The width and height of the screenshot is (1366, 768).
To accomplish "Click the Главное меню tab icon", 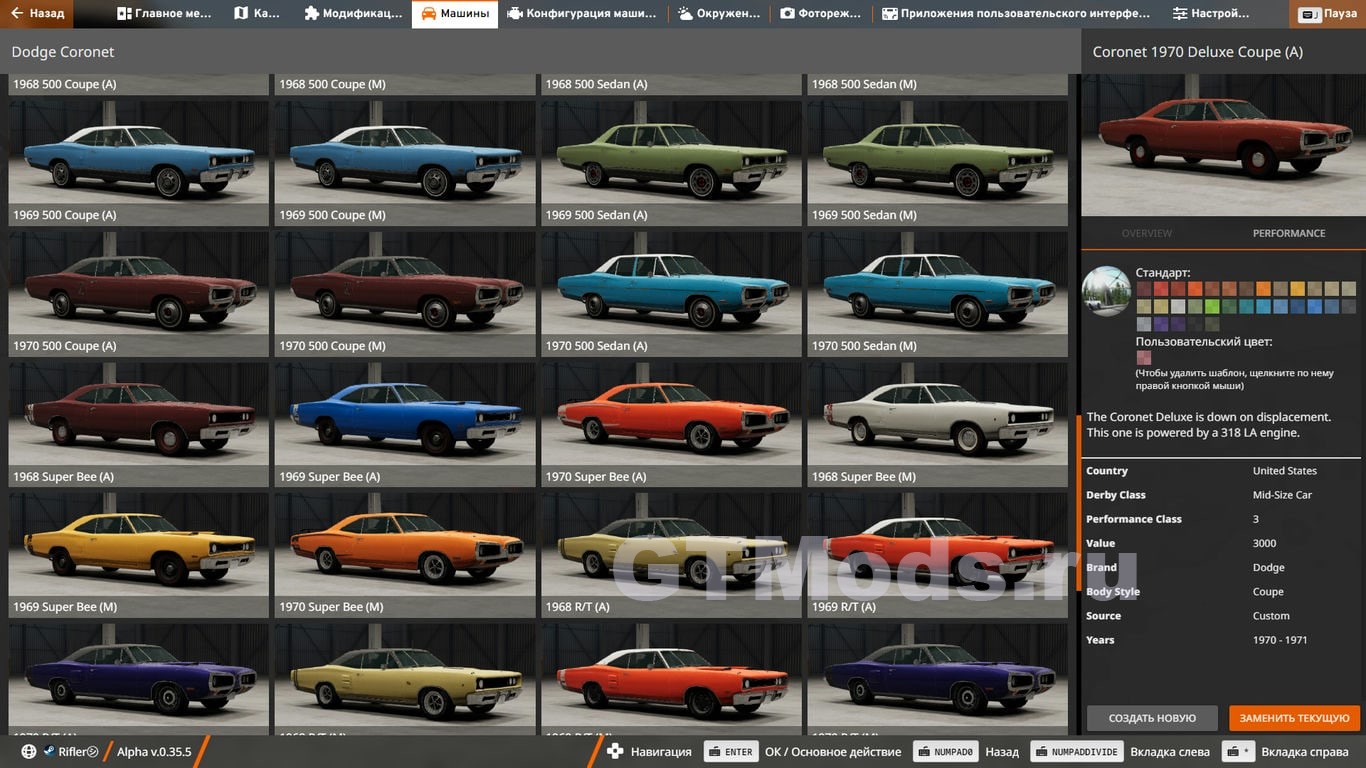I will 124,14.
